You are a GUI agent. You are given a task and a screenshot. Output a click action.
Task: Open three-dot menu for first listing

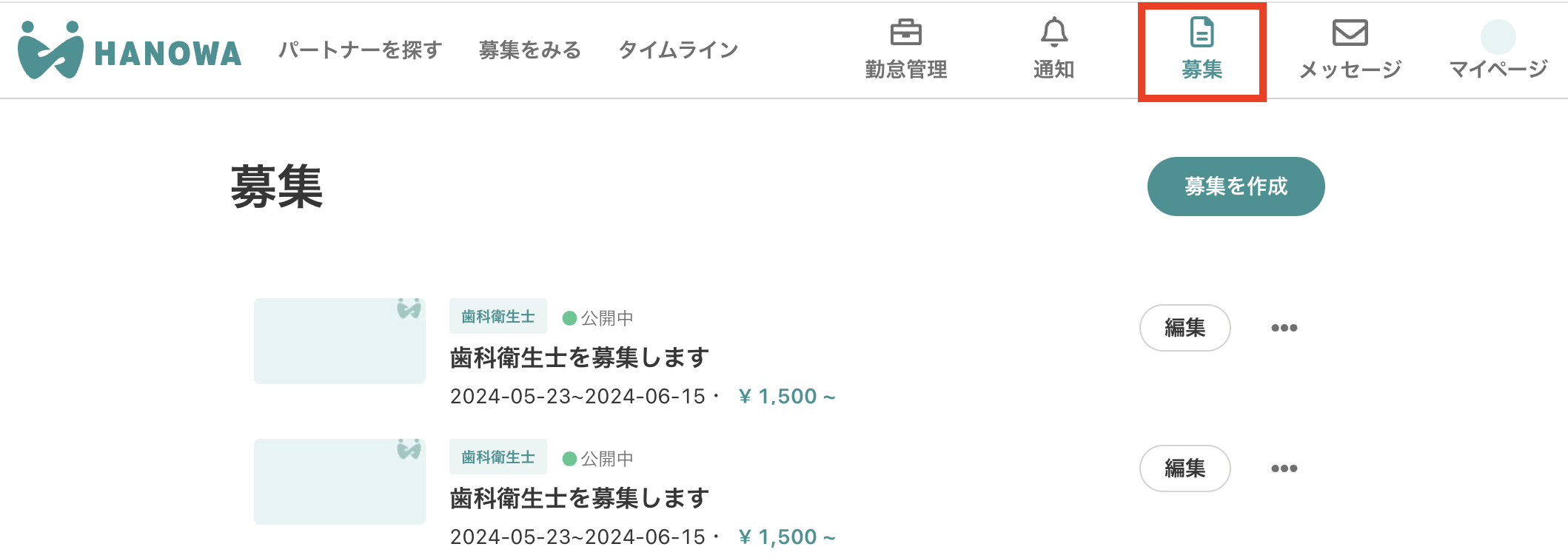coord(1284,328)
